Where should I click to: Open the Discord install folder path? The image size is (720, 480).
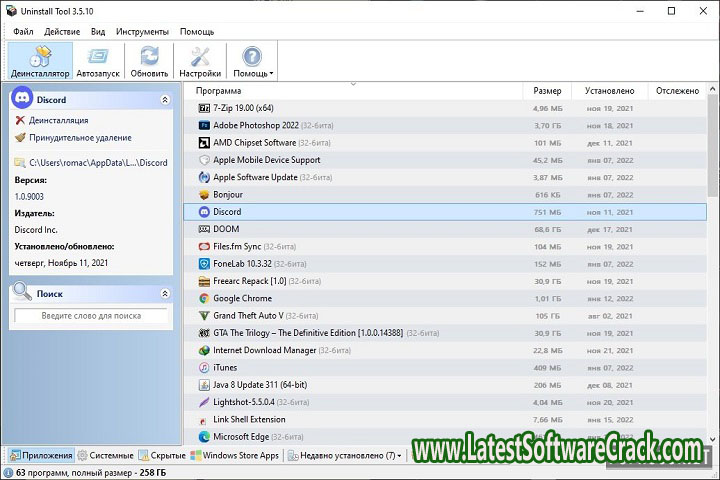(97, 162)
